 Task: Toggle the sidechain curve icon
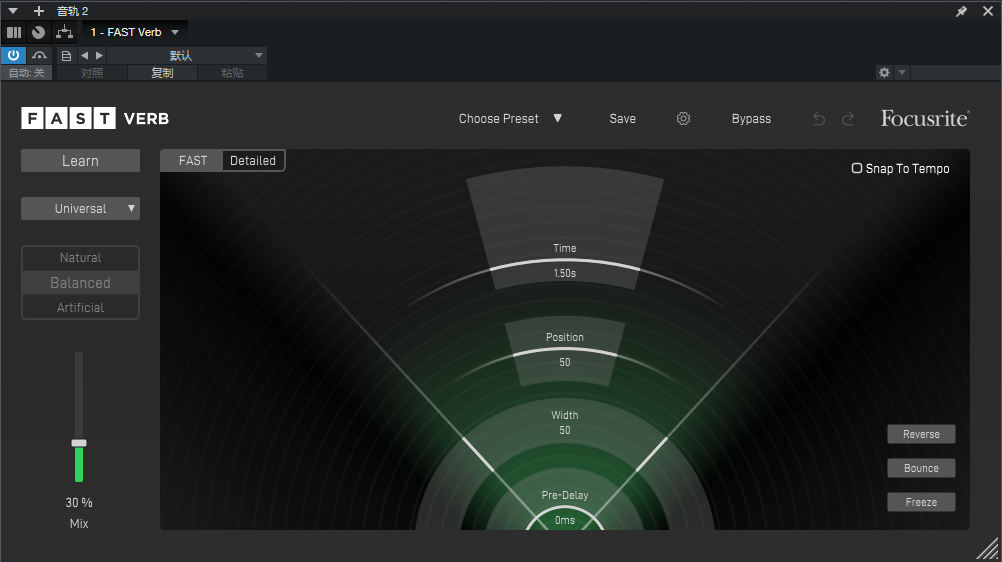coord(40,56)
